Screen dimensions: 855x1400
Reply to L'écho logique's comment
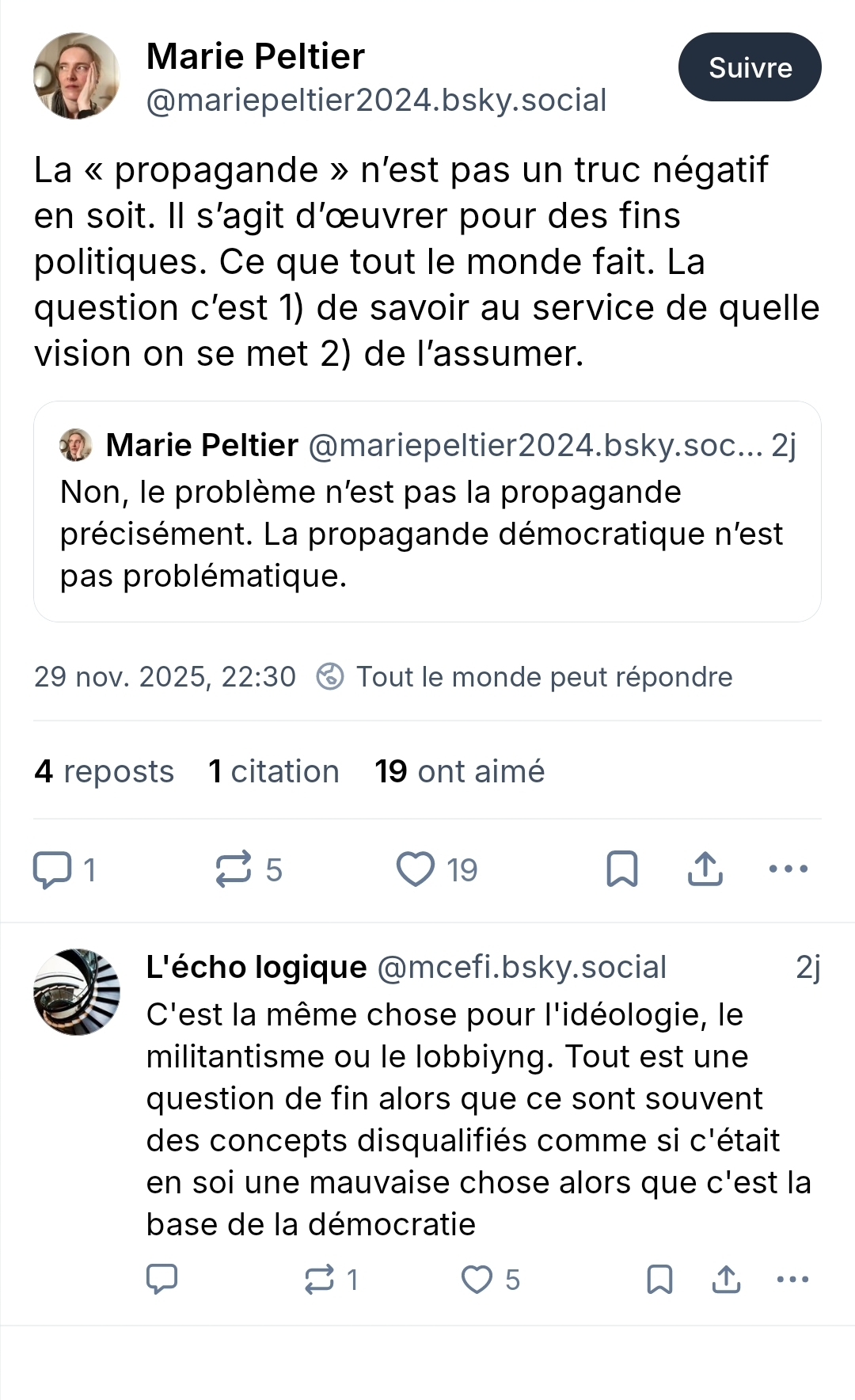pos(162,1279)
